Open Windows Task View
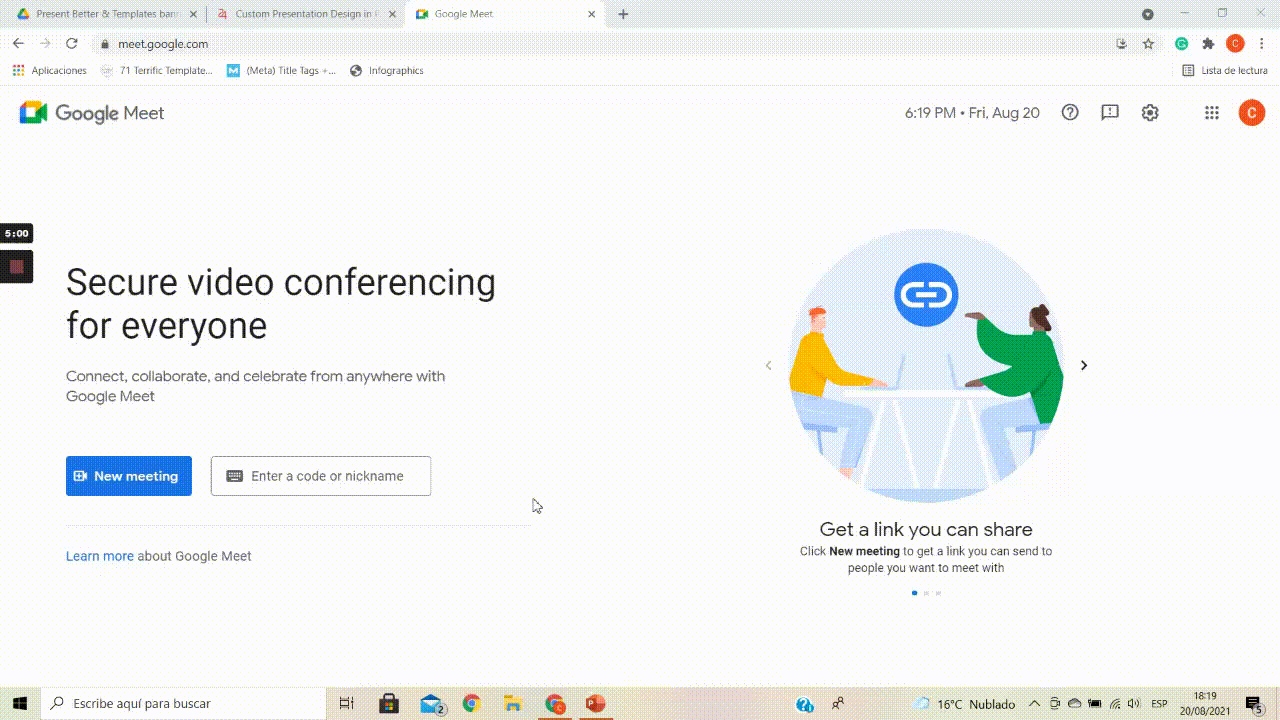The image size is (1280, 720). (x=347, y=704)
